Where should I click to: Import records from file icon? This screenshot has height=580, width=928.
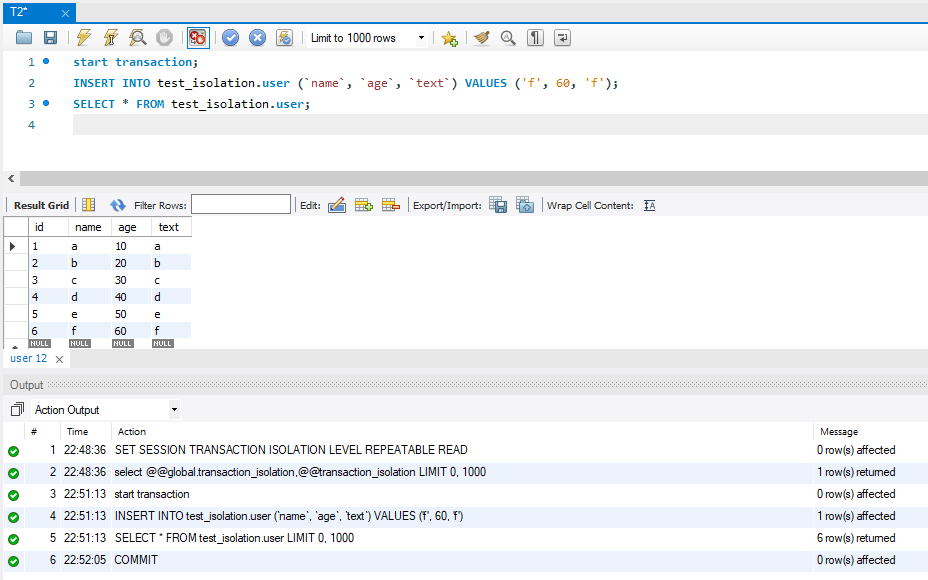[525, 205]
